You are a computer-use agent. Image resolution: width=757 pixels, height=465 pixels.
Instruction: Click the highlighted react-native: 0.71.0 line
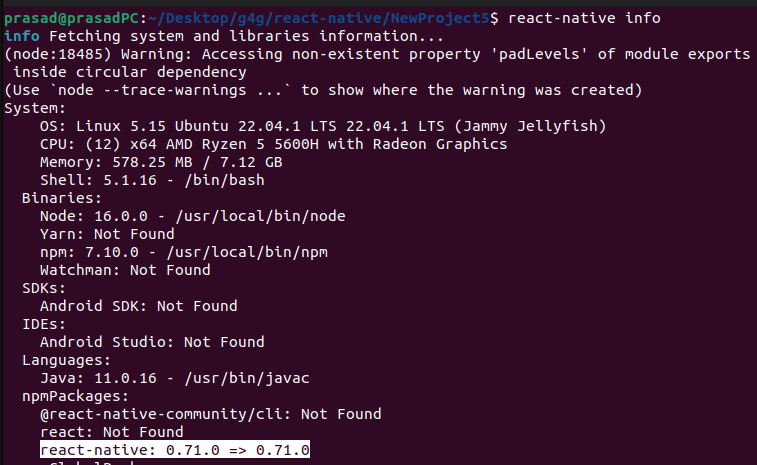click(175, 450)
